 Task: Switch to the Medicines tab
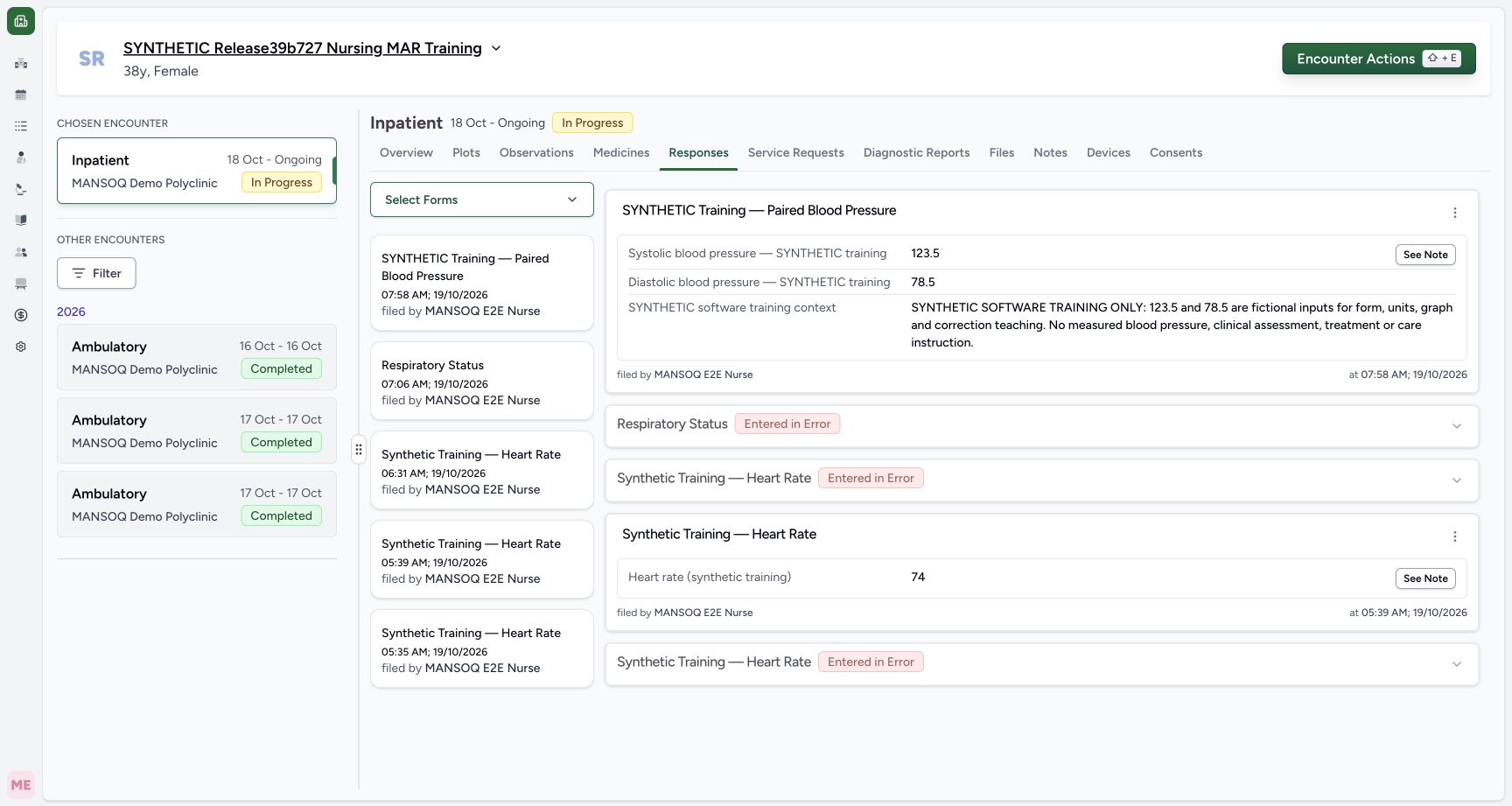coord(621,152)
